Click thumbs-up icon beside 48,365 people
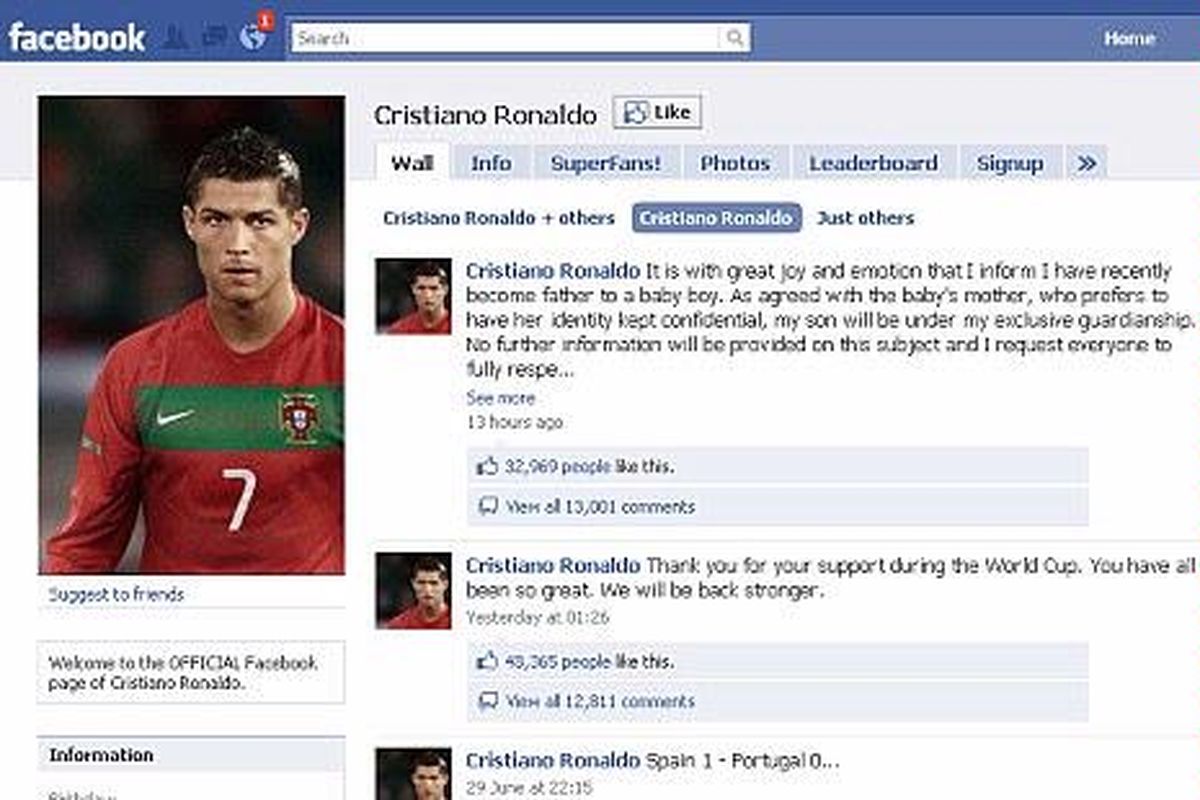 [x=487, y=661]
